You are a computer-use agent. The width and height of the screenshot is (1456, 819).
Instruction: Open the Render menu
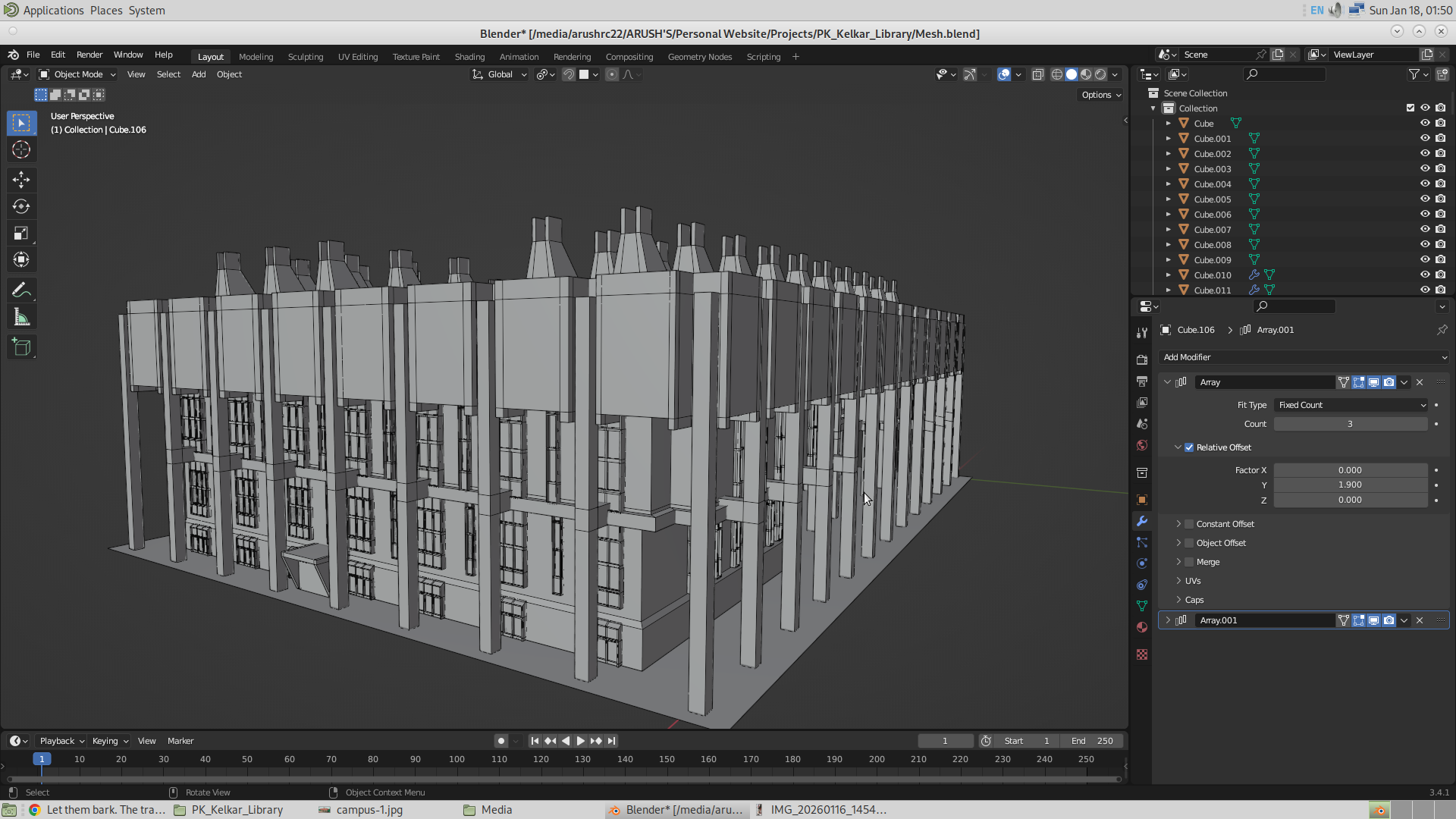(89, 55)
